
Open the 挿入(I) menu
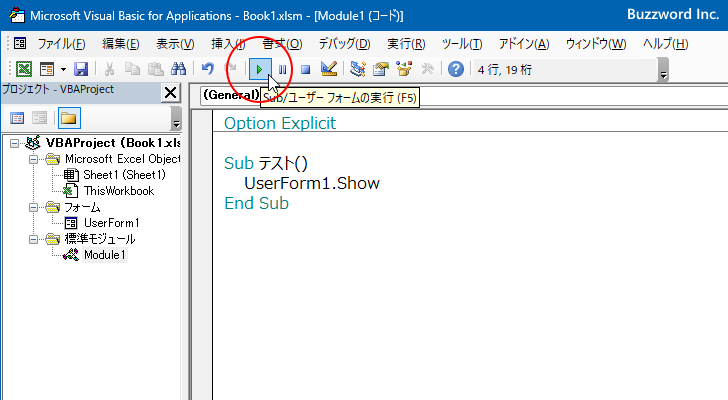(x=228, y=44)
